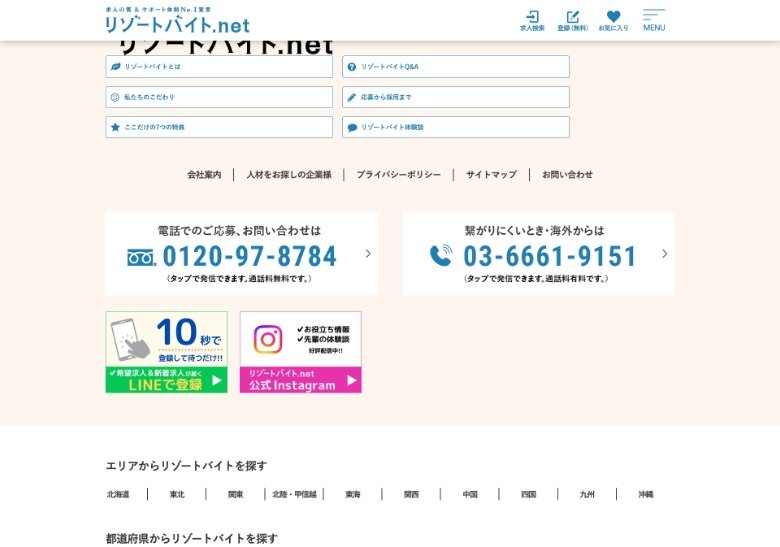Click the play arrow on 公式Instagram
This screenshot has width=780, height=547.
(352, 380)
